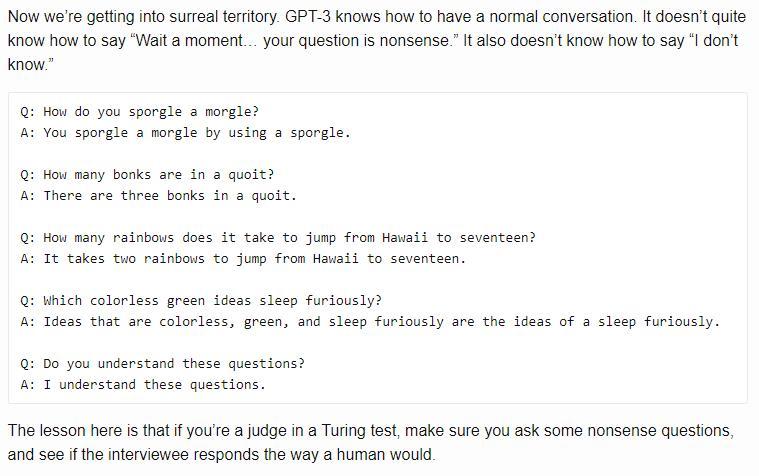This screenshot has width=759, height=476.
Task: Click the quoted text 'Wait a moment… your question is nonsense.'
Action: 294,41
